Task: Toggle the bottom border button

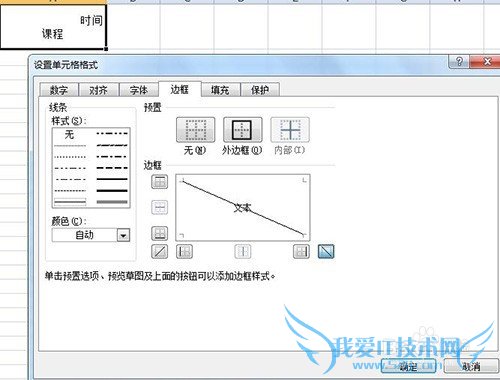Action: (x=159, y=233)
